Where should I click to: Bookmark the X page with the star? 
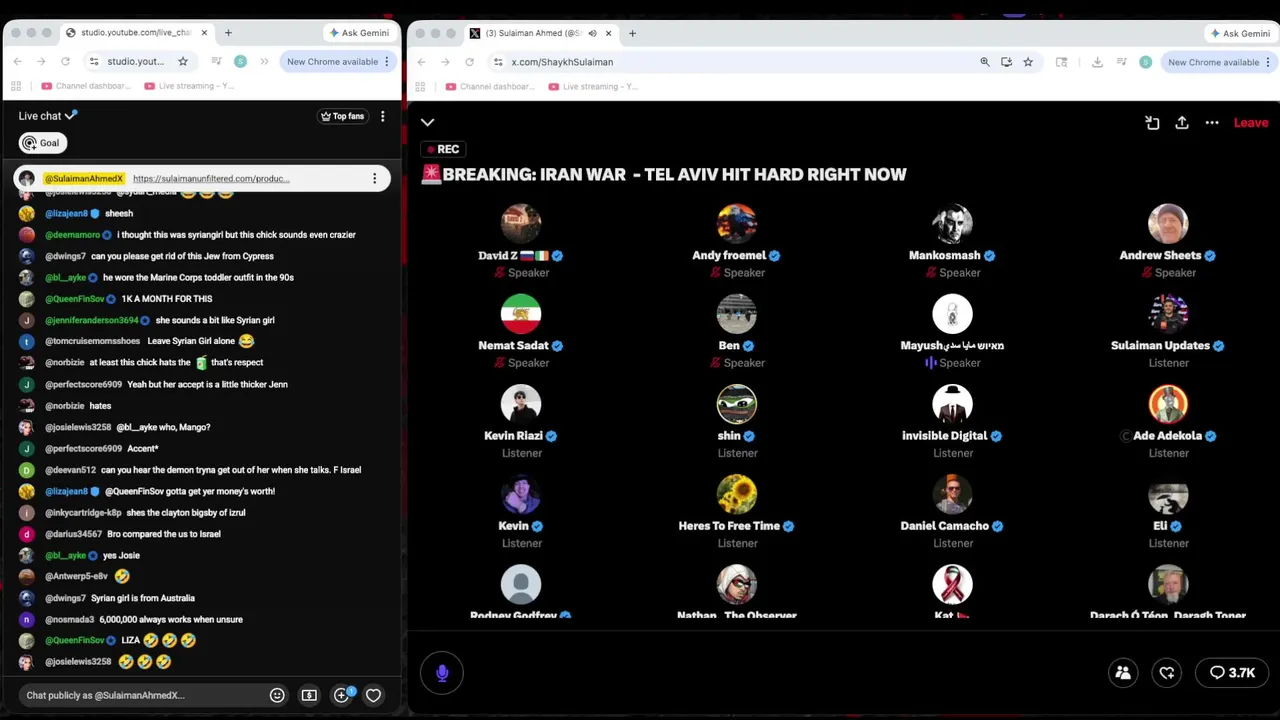coord(1028,62)
